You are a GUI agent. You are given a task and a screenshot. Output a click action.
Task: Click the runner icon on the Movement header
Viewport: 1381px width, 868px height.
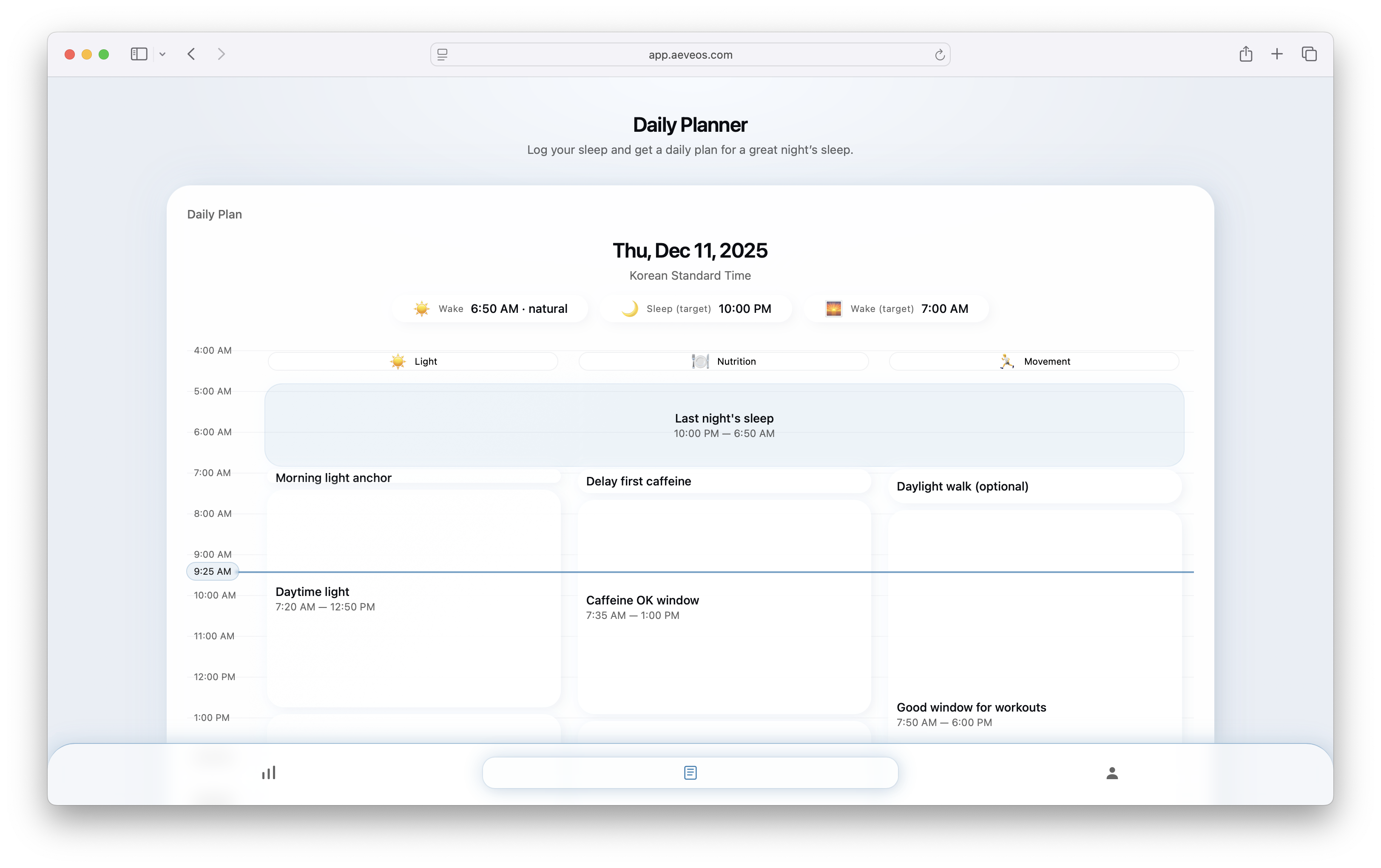[1007, 361]
